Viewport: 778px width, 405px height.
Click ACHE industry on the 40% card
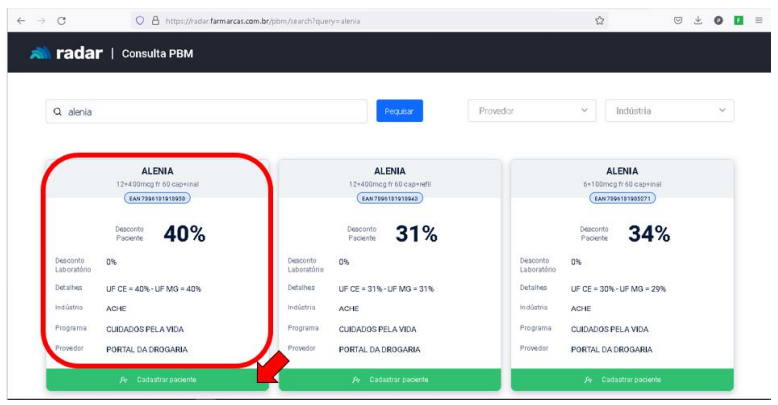[116, 309]
